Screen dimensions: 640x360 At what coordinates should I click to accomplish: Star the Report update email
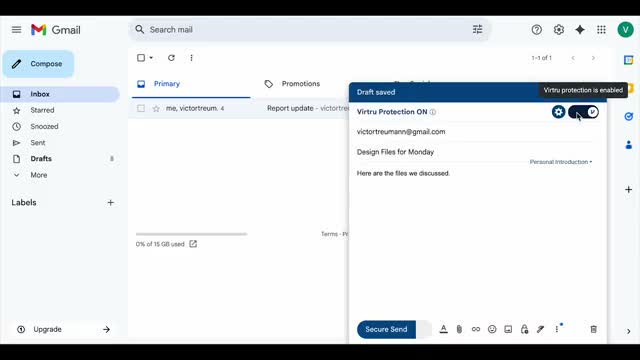(156, 108)
